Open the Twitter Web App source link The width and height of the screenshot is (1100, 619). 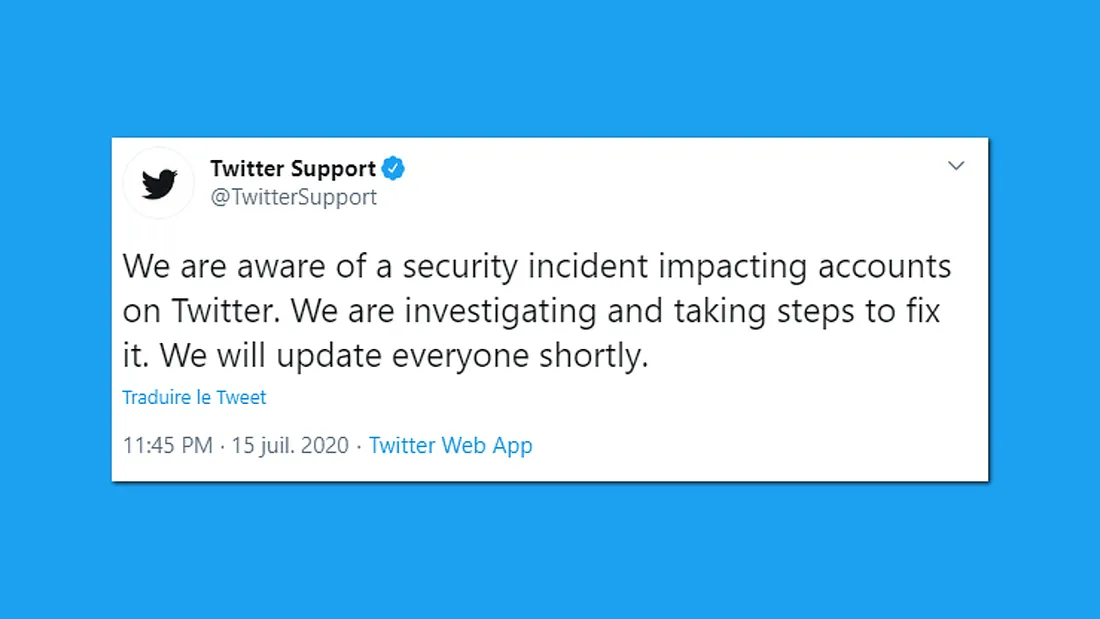coord(450,445)
